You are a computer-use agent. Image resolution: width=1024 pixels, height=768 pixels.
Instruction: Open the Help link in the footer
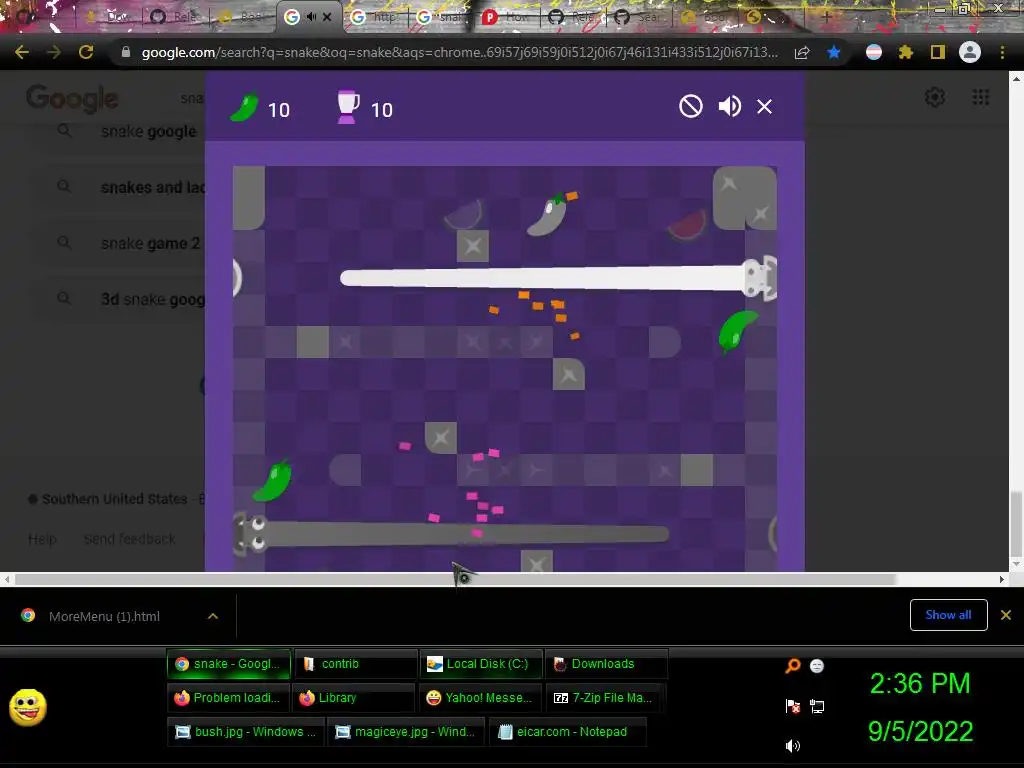click(x=42, y=539)
